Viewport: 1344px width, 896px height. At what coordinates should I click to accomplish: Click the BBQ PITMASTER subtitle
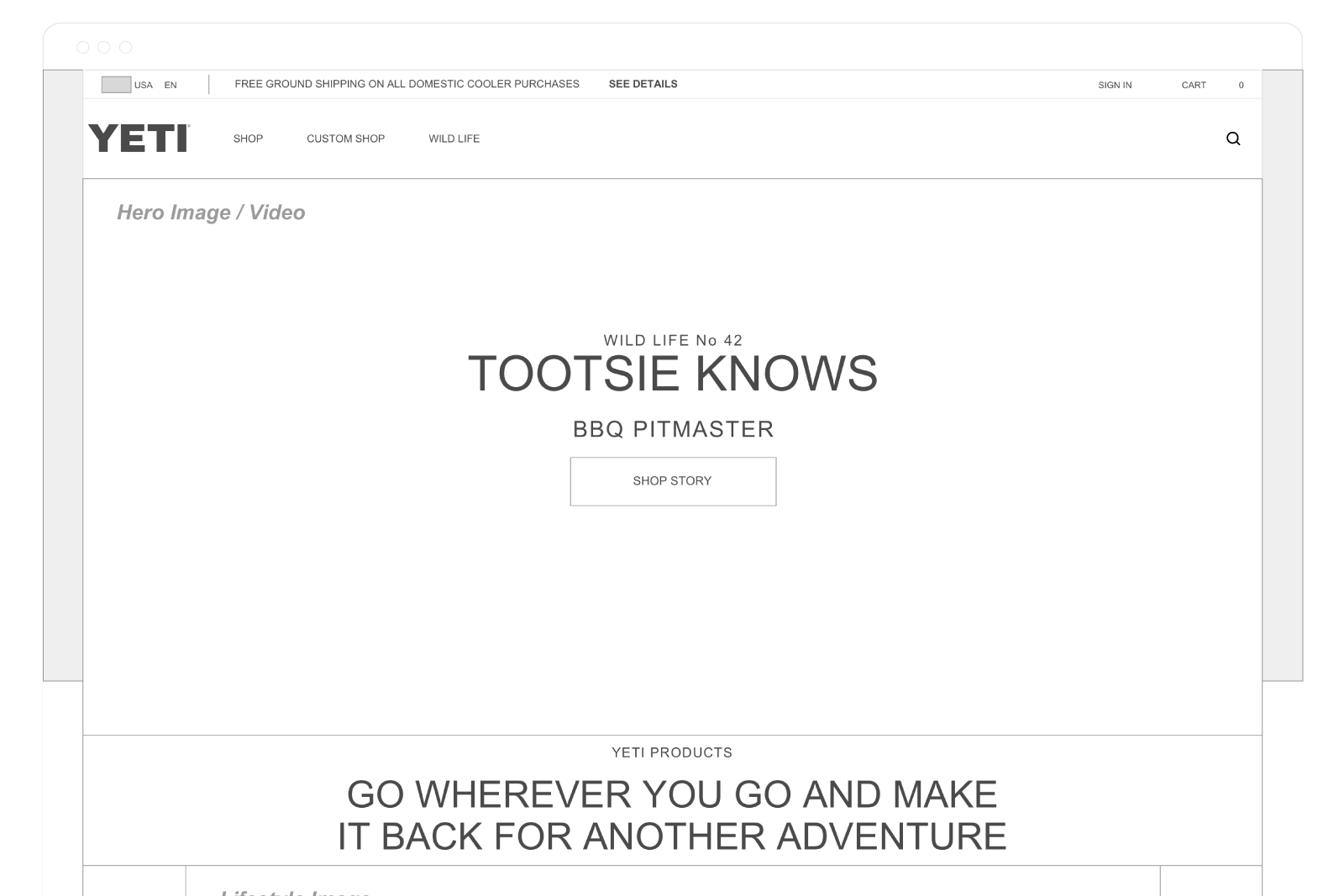(673, 429)
